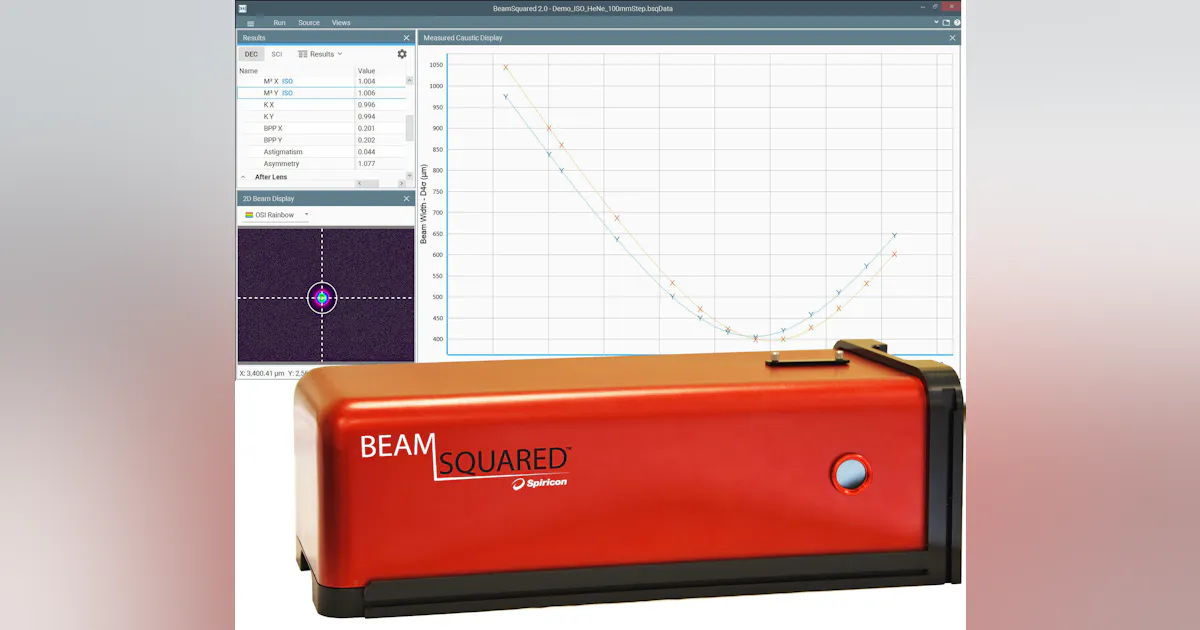Select the BPP X result row
This screenshot has height=630, width=1200.
(321, 128)
